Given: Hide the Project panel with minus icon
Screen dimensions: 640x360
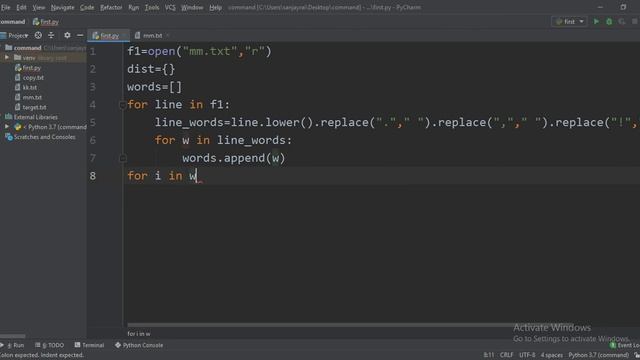Looking at the screenshot, I should pos(80,36).
